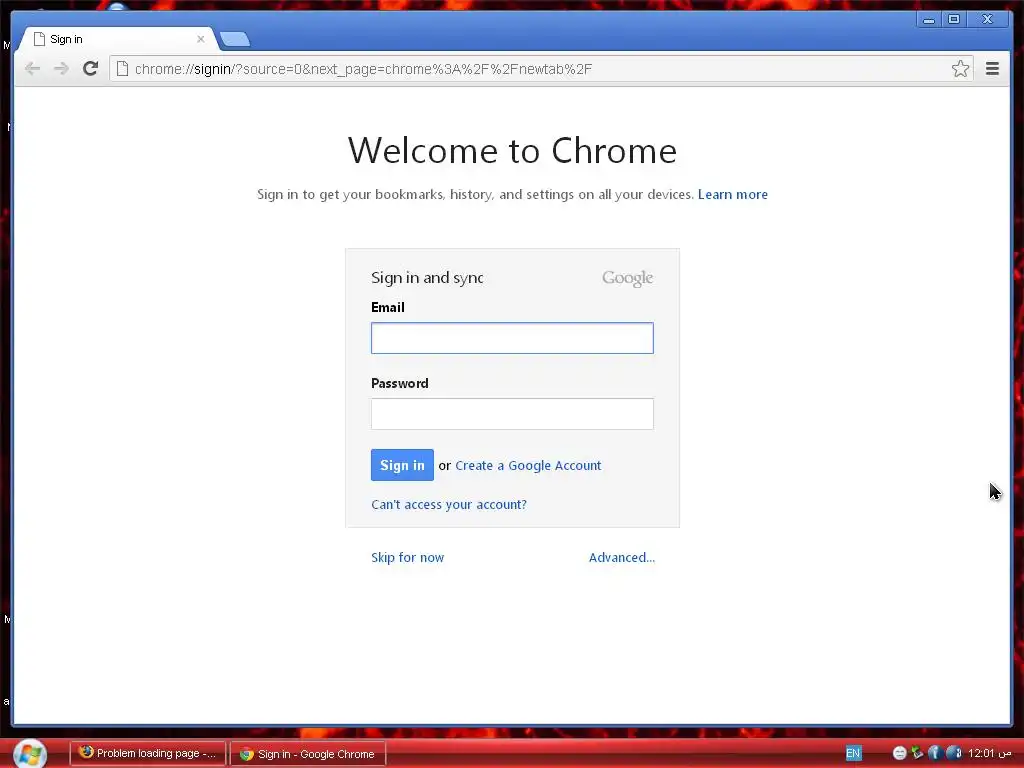
Task: Minimize the Chrome window
Action: (929, 20)
